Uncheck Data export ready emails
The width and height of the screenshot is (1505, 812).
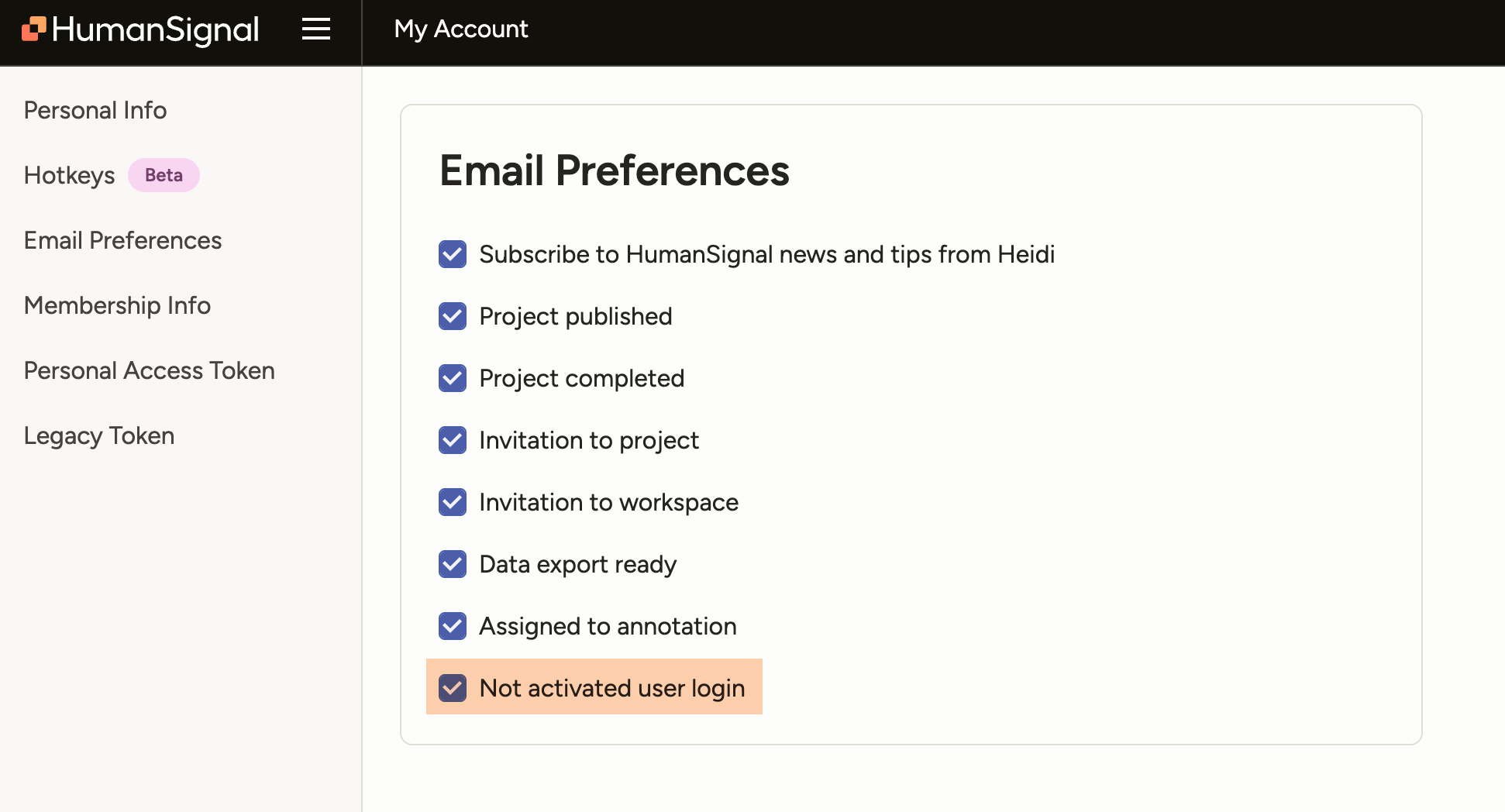452,564
